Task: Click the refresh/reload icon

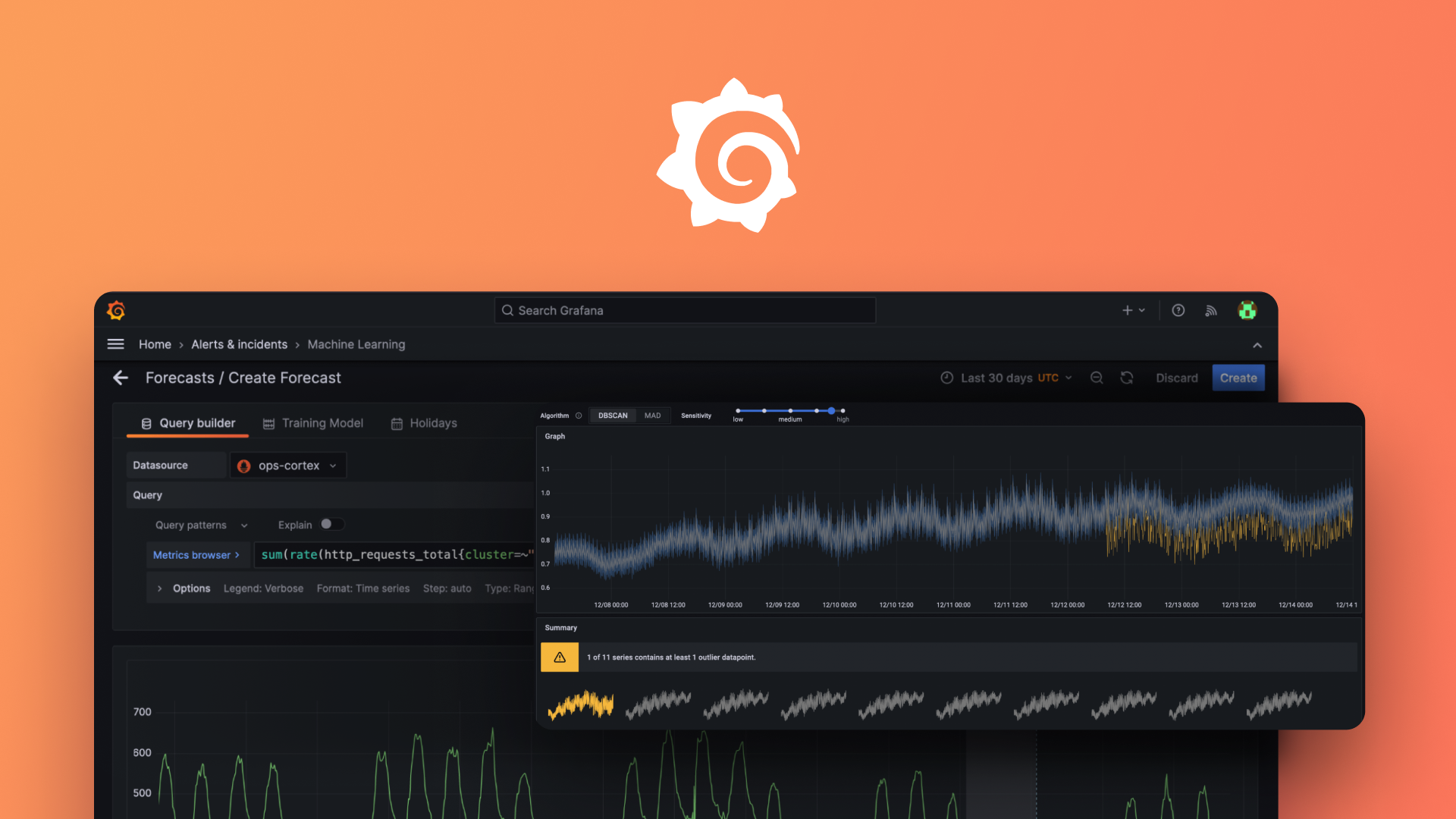Action: pos(1126,377)
